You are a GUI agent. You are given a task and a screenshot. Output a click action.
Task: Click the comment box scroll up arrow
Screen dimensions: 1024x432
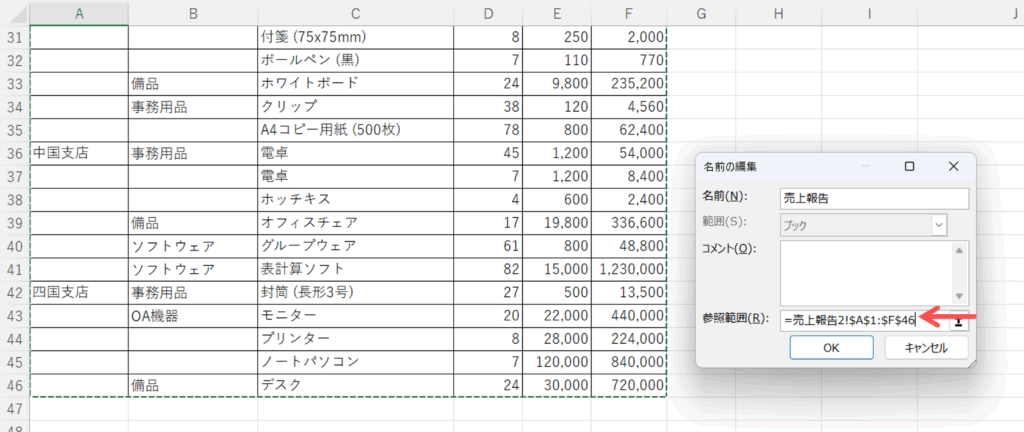tap(960, 251)
